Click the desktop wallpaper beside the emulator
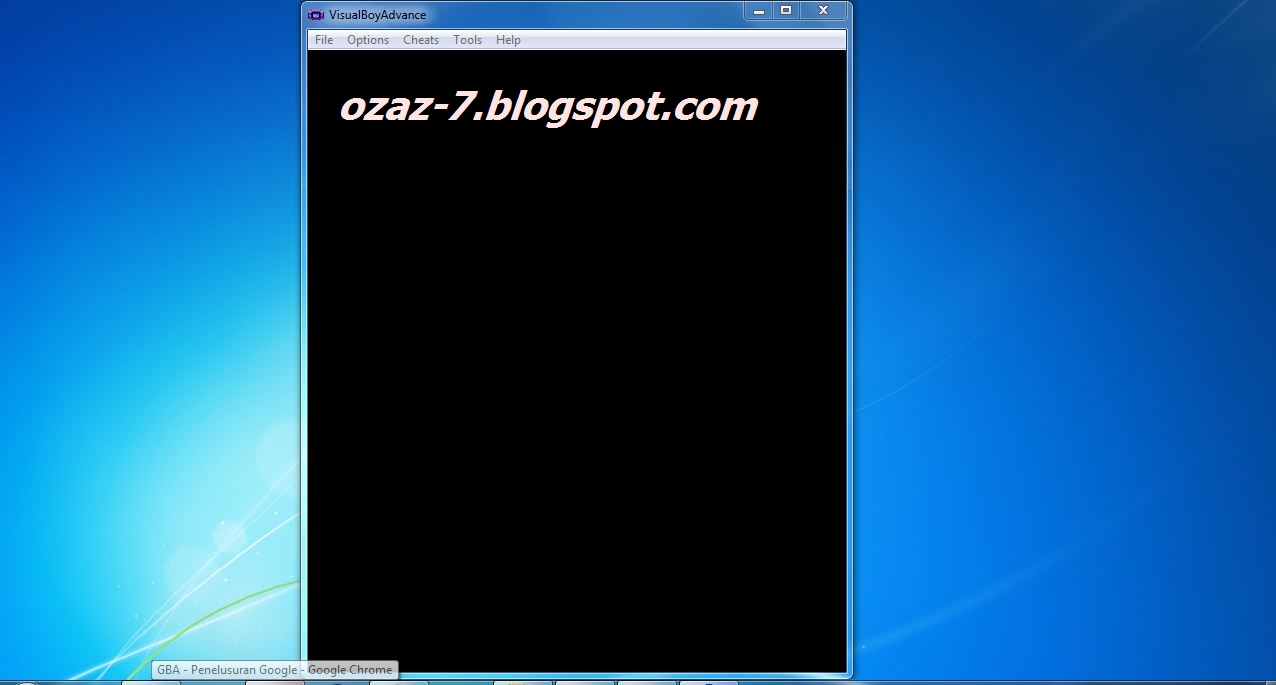The width and height of the screenshot is (1276, 685). coord(1050,350)
